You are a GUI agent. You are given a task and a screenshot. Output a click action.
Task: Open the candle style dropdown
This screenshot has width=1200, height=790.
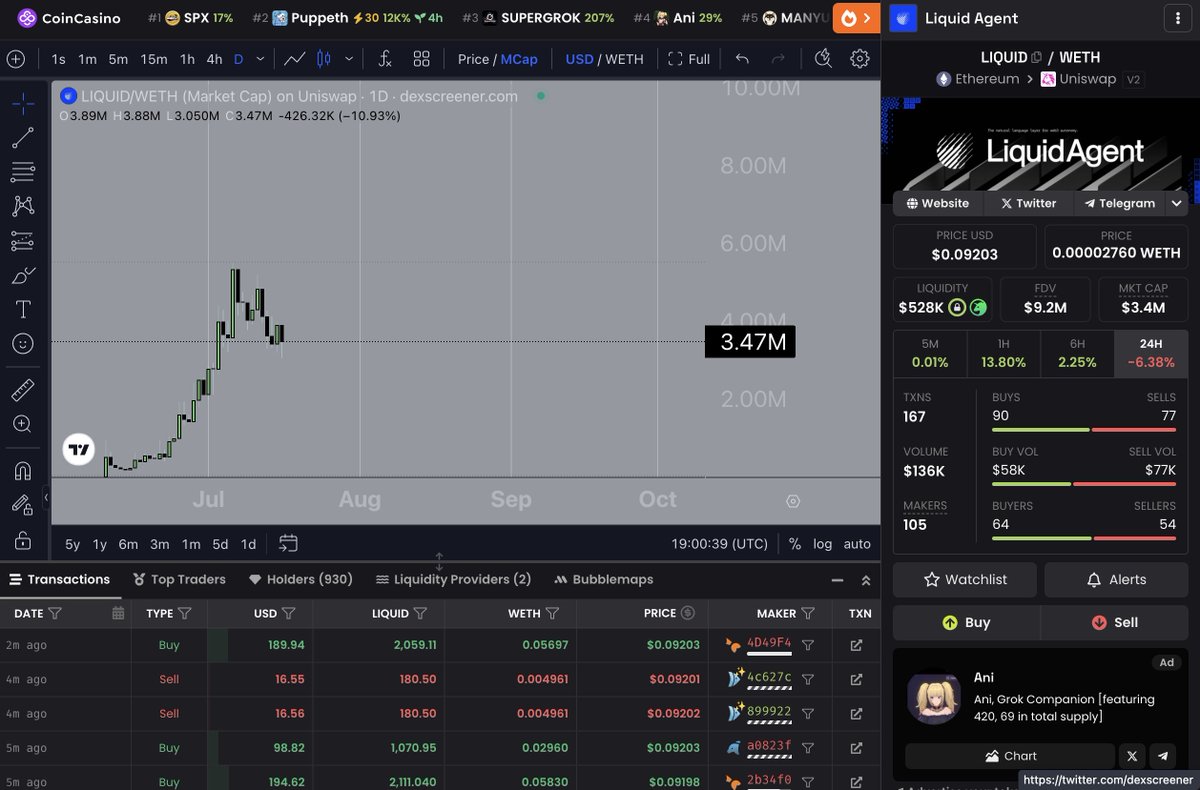pos(348,59)
